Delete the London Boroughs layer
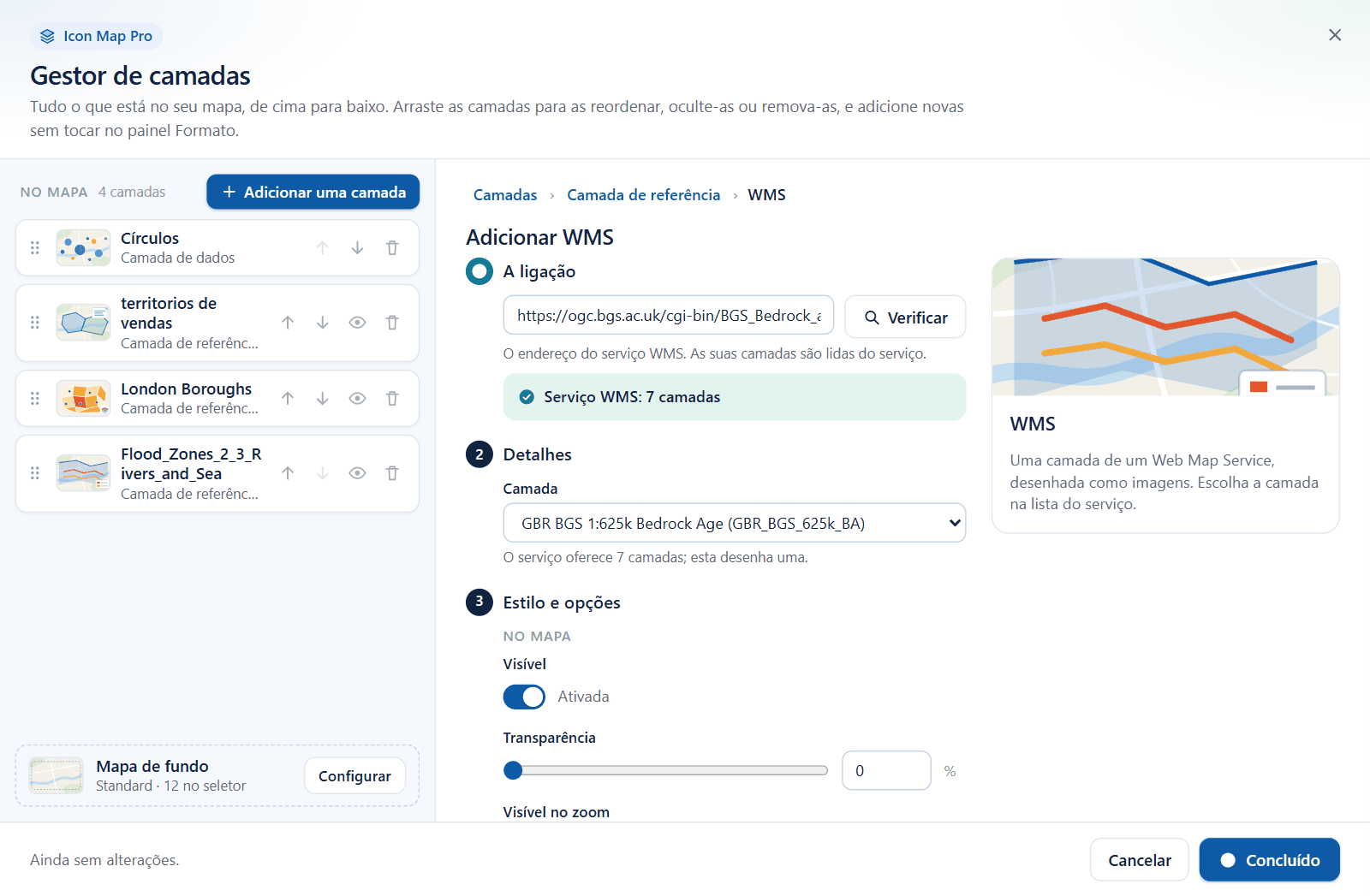Screen dimensions: 1370x896 (392, 398)
